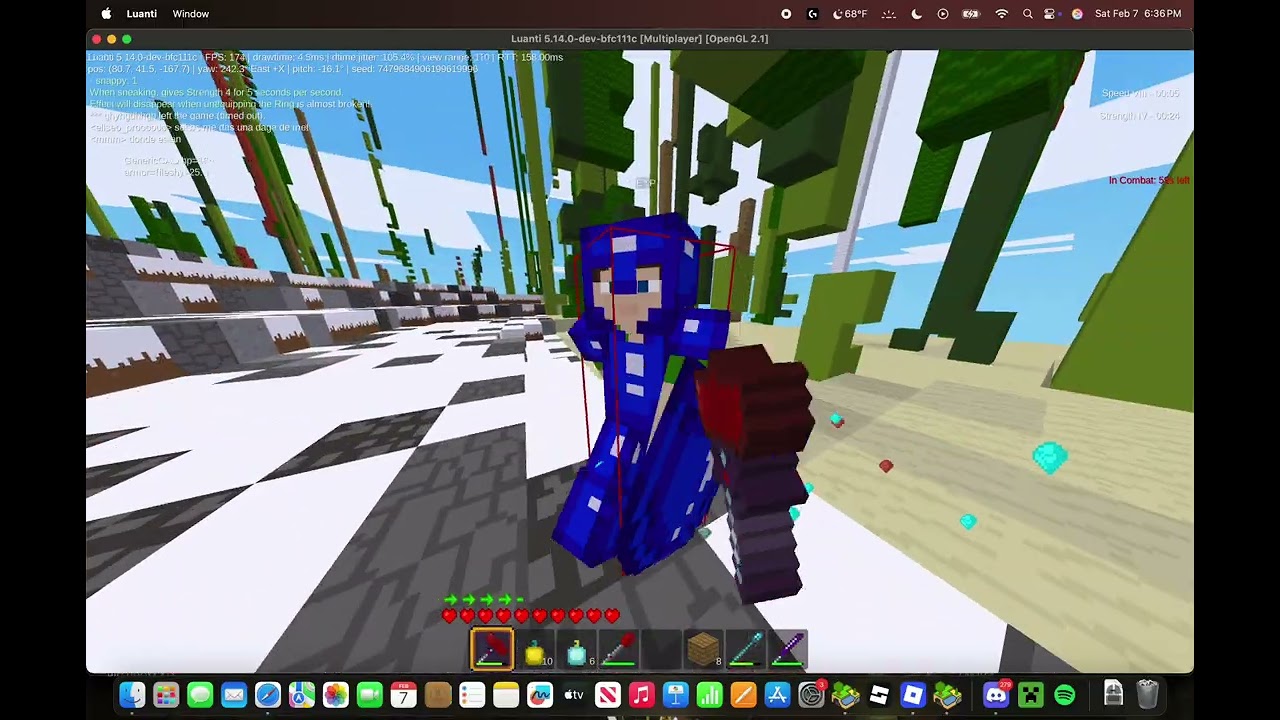1280x720 pixels.
Task: Open Apple TV from the Dock
Action: click(x=574, y=695)
